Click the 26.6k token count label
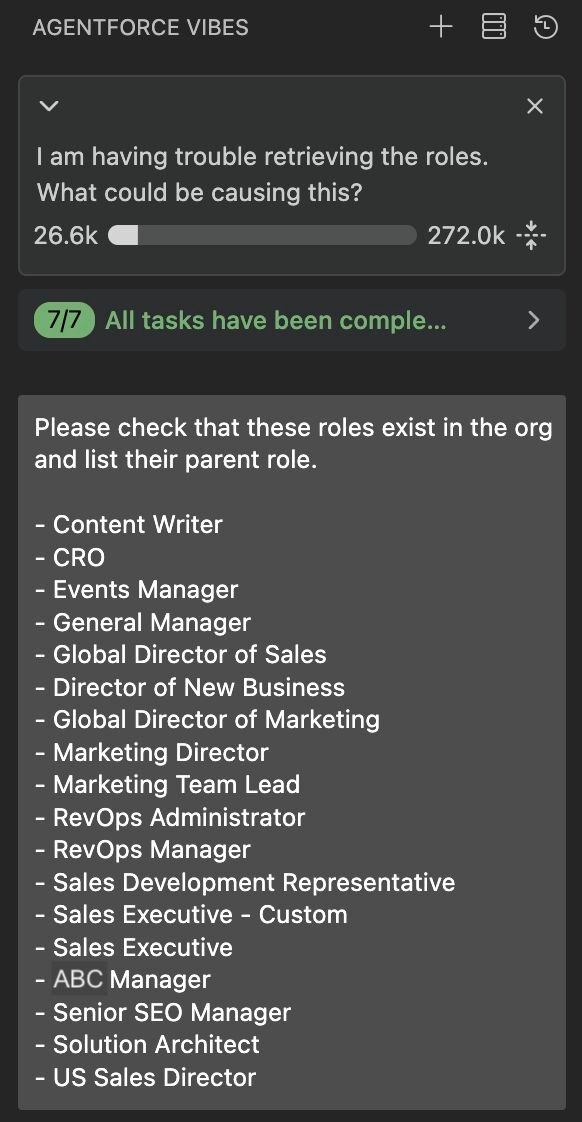The image size is (582, 1122). [66, 235]
